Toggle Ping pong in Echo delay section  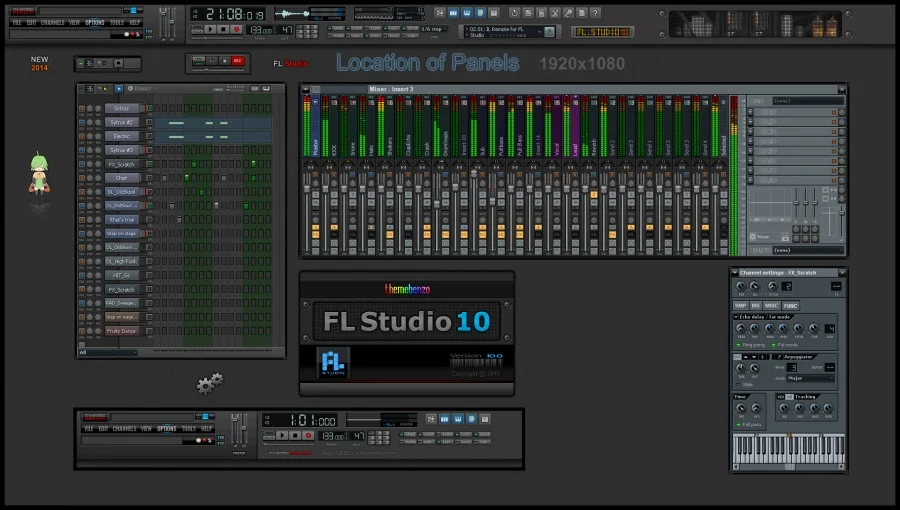(738, 345)
